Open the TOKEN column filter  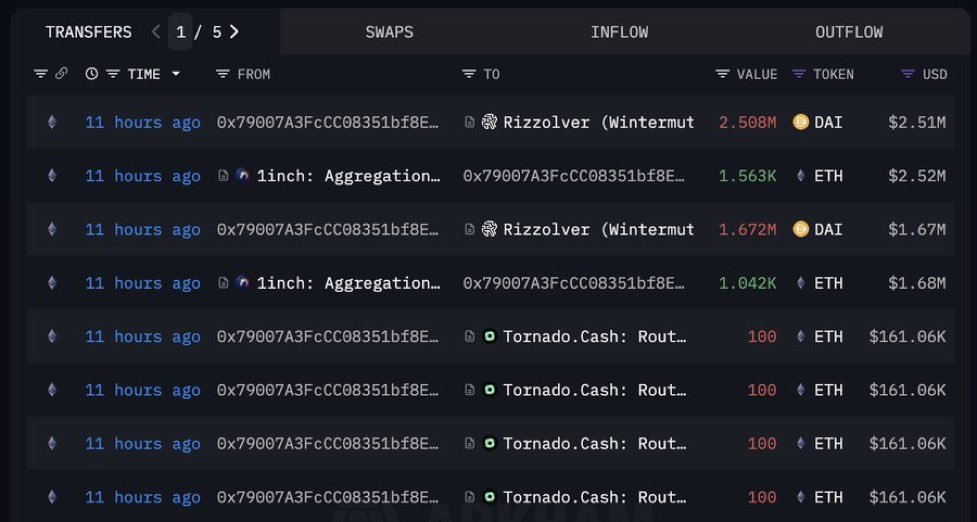[799, 74]
